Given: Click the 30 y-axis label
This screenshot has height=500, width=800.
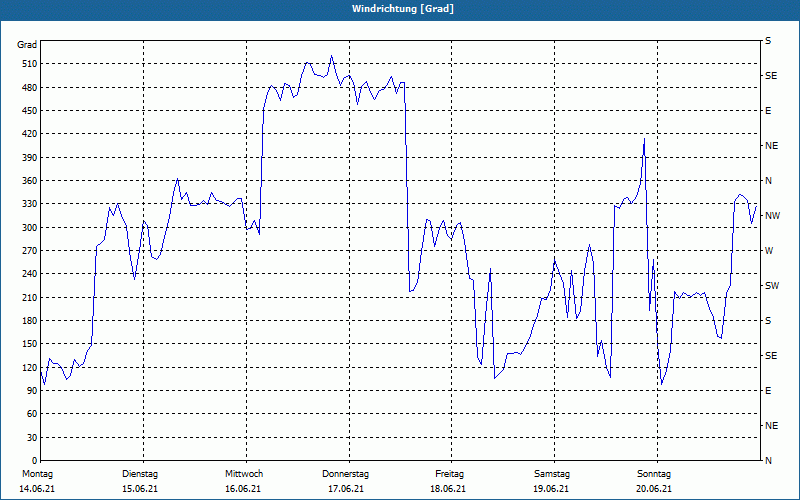Looking at the screenshot, I should click(32, 437).
